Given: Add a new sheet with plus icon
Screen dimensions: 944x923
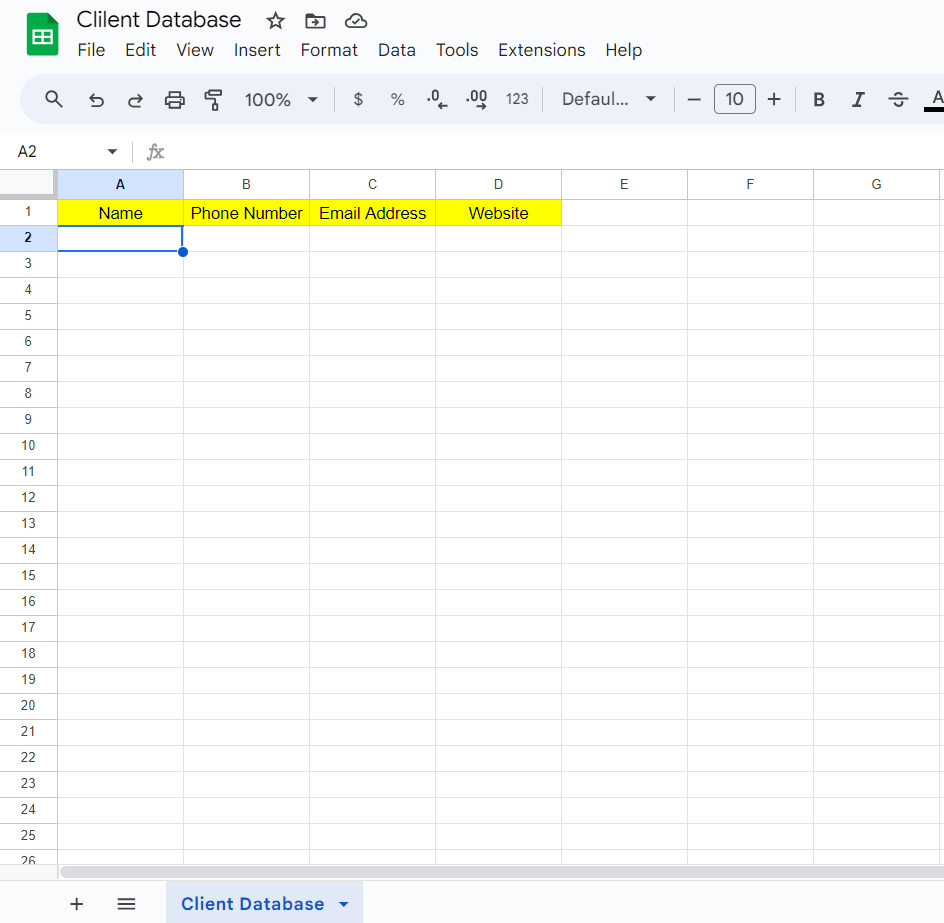Looking at the screenshot, I should [x=76, y=904].
